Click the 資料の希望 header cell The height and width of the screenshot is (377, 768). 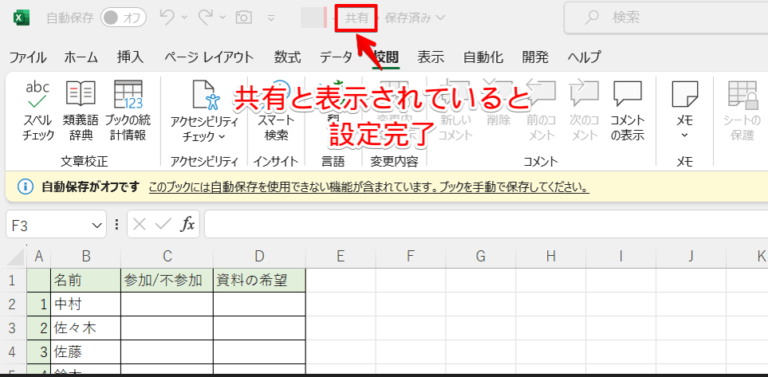pos(259,281)
